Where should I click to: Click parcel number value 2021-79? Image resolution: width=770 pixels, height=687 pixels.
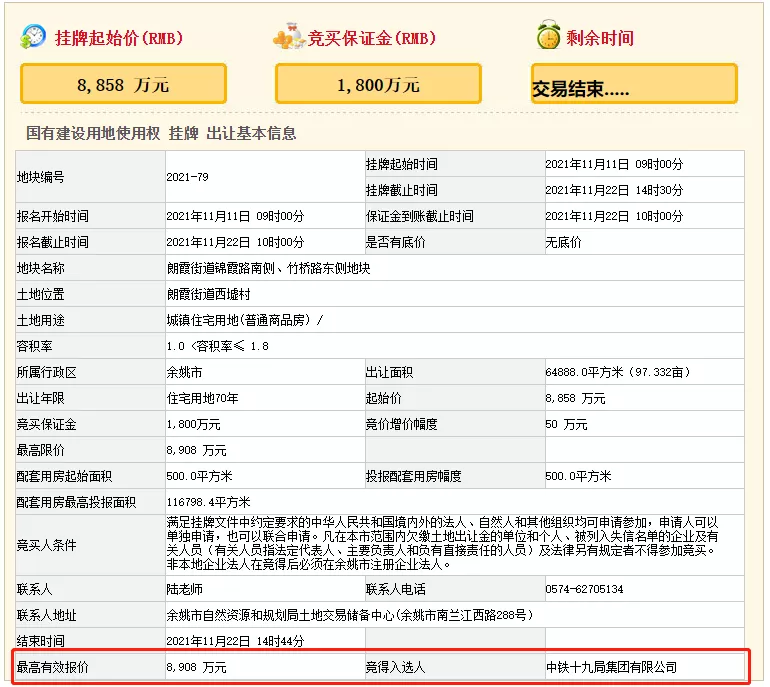coord(188,177)
